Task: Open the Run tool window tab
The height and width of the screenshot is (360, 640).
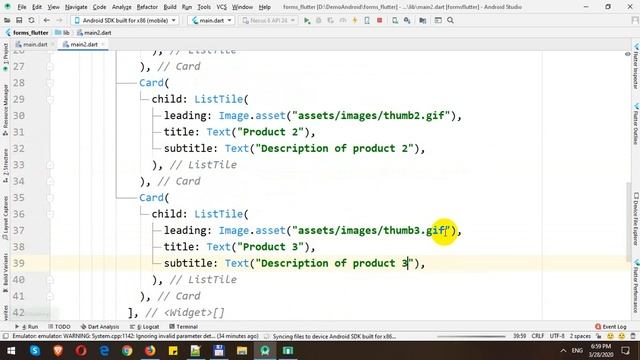Action: coord(27,327)
